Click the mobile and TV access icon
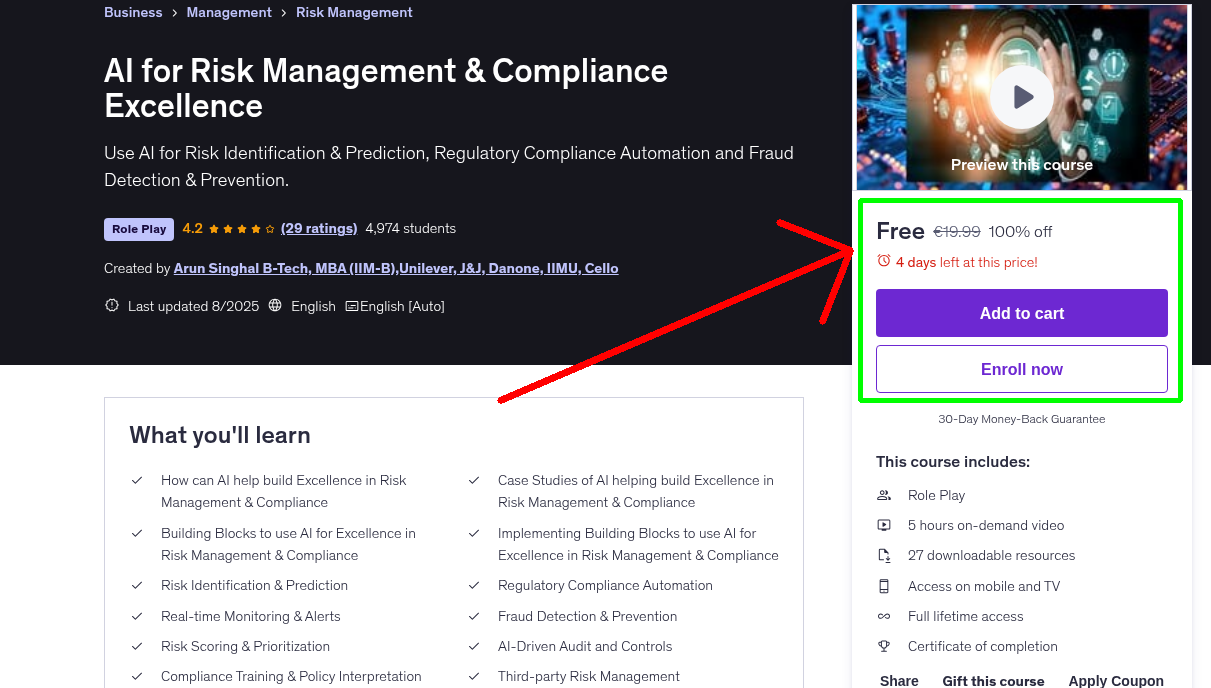The width and height of the screenshot is (1211, 688). [883, 586]
